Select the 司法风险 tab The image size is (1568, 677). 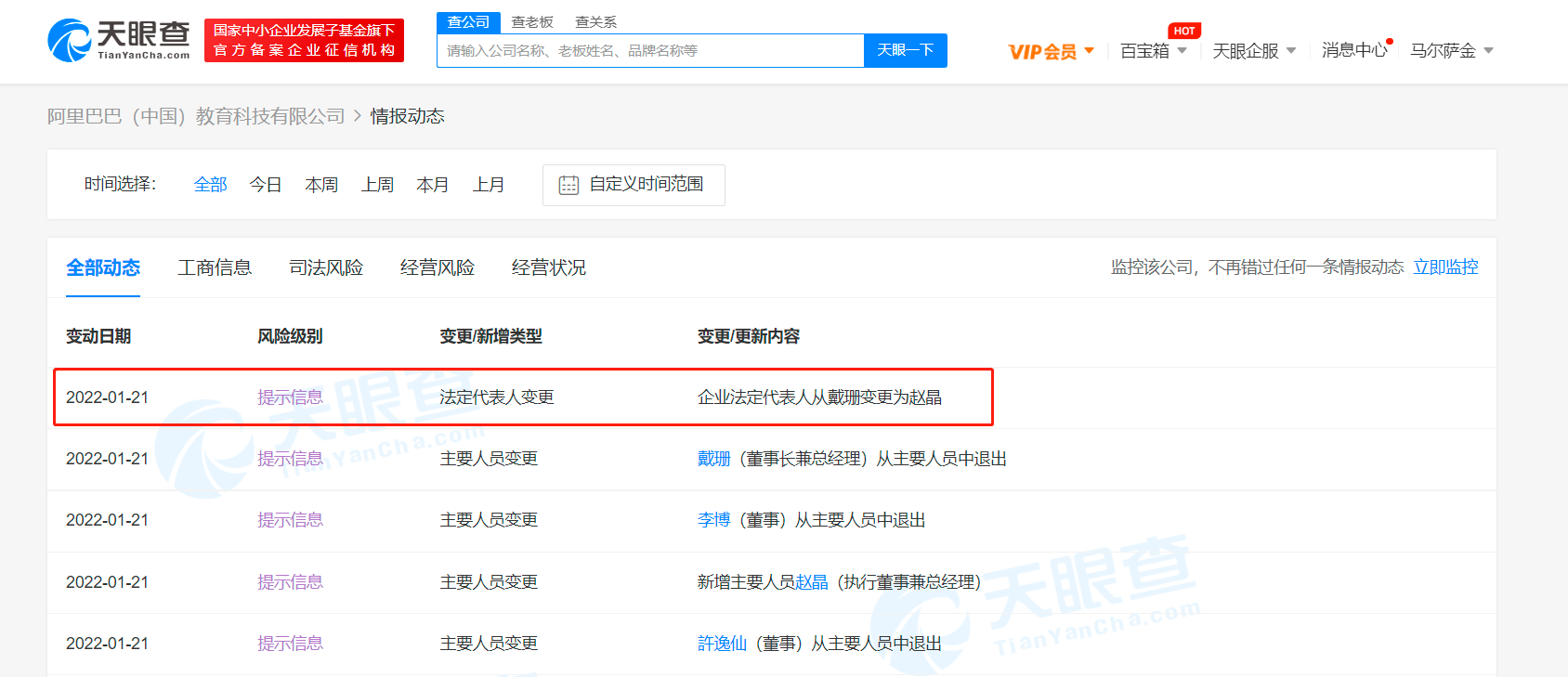pos(326,267)
